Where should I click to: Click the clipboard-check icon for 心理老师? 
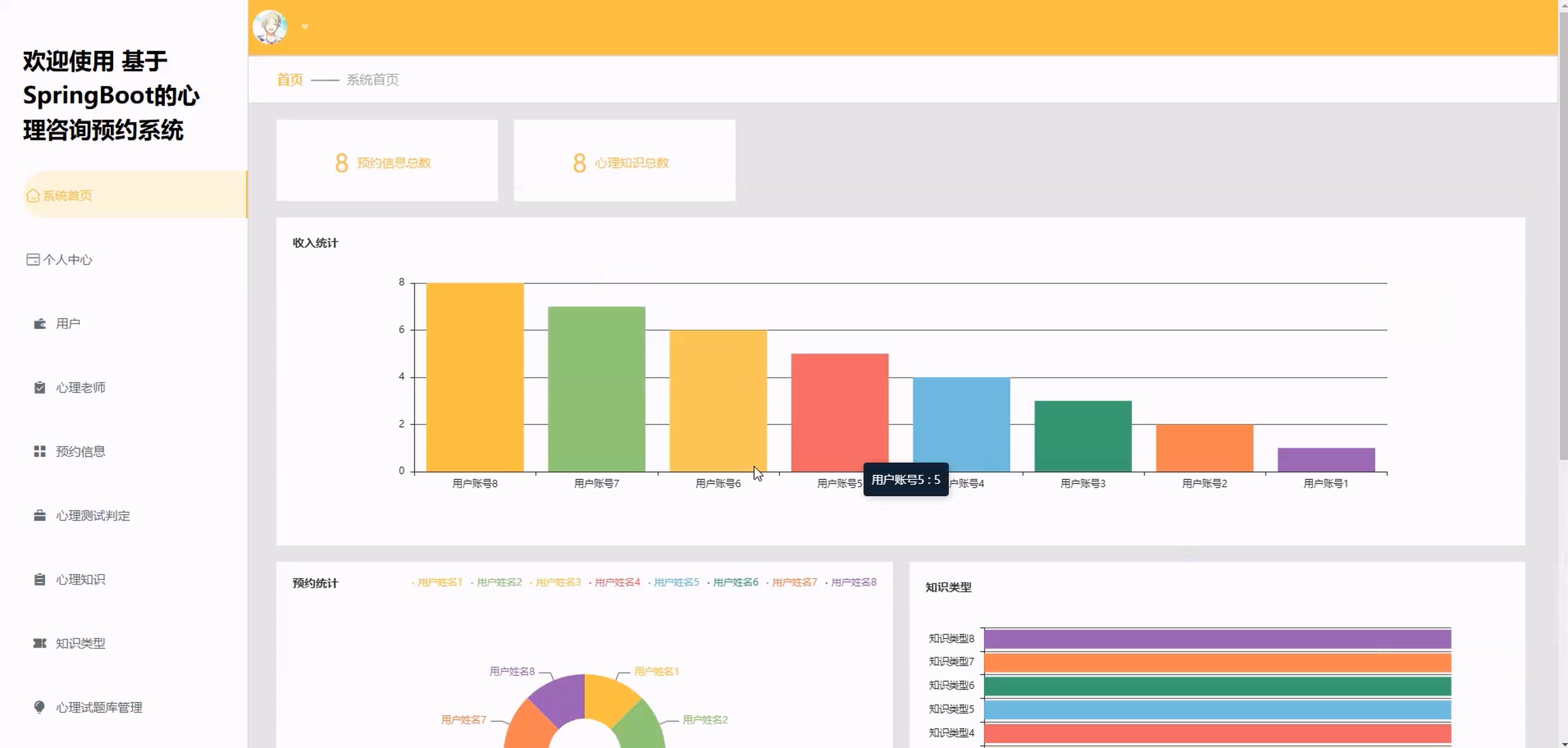click(x=39, y=388)
